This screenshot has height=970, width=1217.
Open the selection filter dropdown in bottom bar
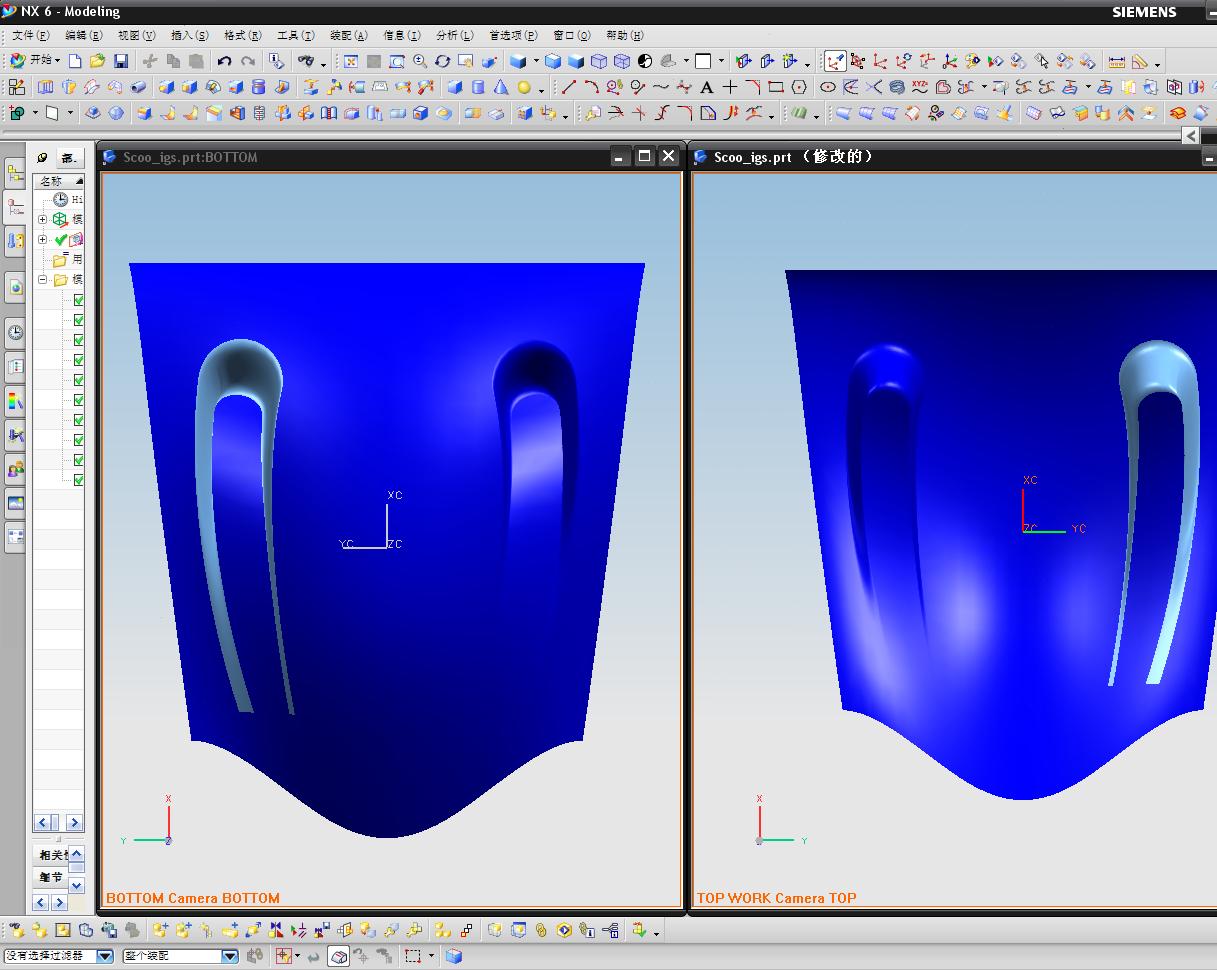point(105,956)
